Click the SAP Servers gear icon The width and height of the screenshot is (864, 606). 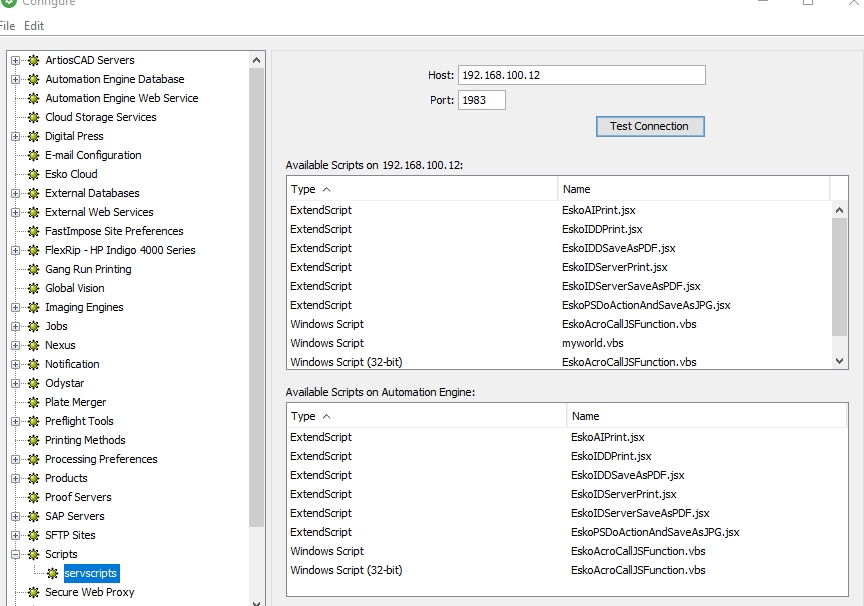pos(34,516)
